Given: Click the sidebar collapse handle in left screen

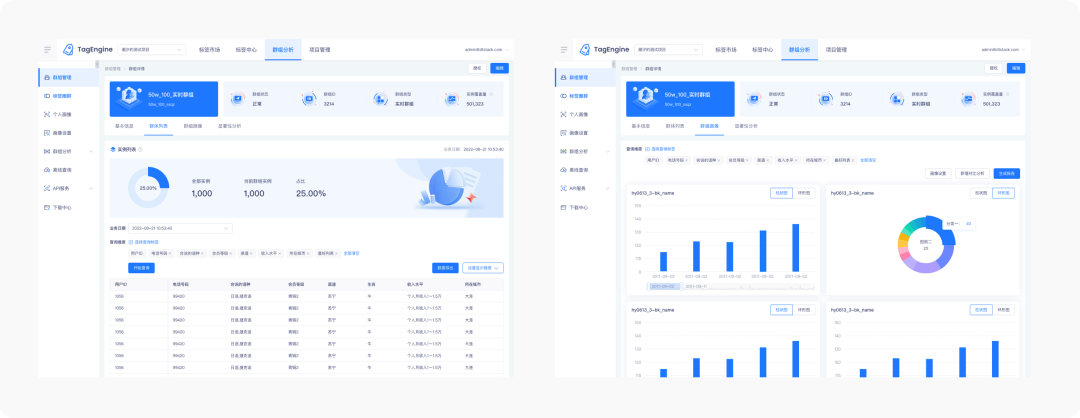Looking at the screenshot, I should point(98,64).
